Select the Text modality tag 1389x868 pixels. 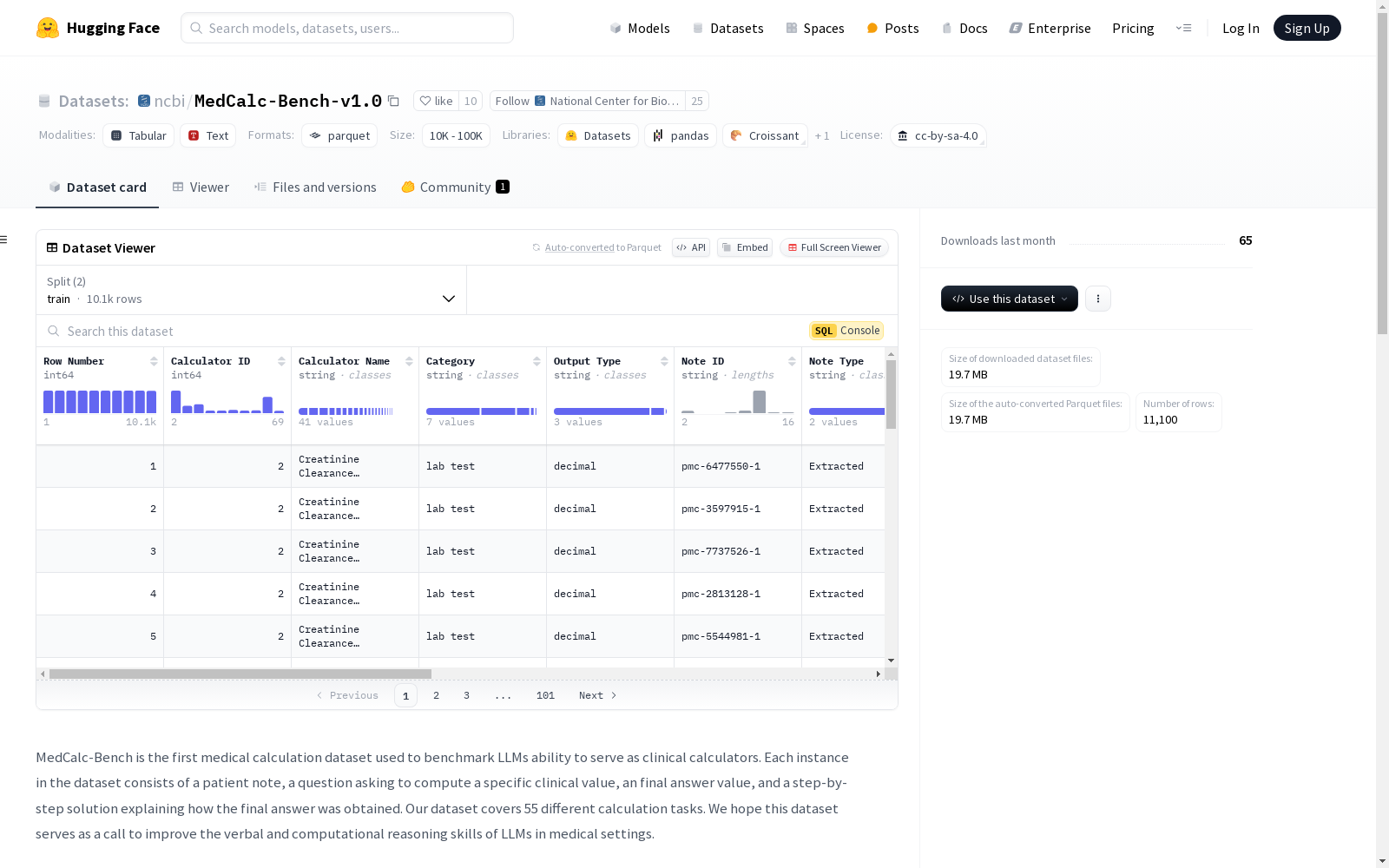pos(208,135)
